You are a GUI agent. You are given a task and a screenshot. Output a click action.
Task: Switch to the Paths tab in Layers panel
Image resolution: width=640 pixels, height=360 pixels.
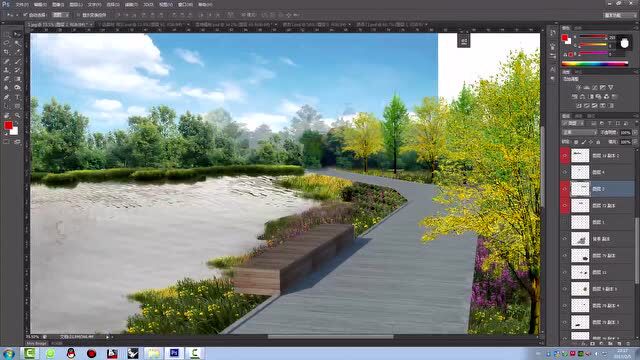click(591, 116)
